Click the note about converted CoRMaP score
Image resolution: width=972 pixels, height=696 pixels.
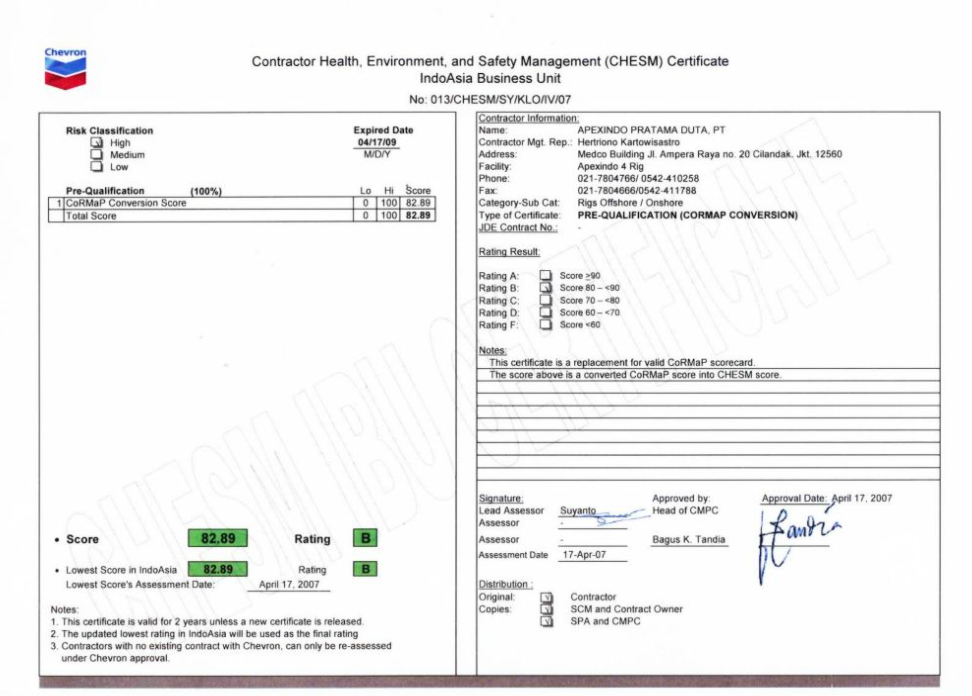pyautogui.click(x=635, y=375)
